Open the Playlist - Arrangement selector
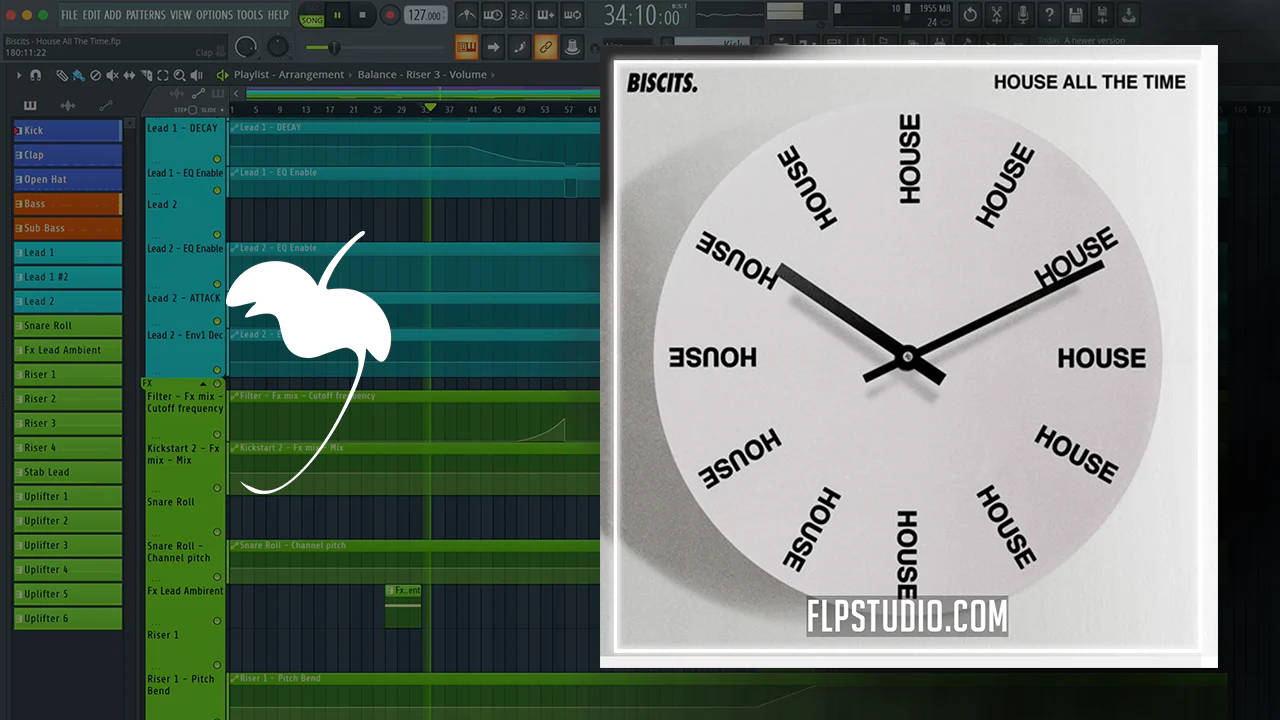The image size is (1280, 720). click(x=288, y=75)
